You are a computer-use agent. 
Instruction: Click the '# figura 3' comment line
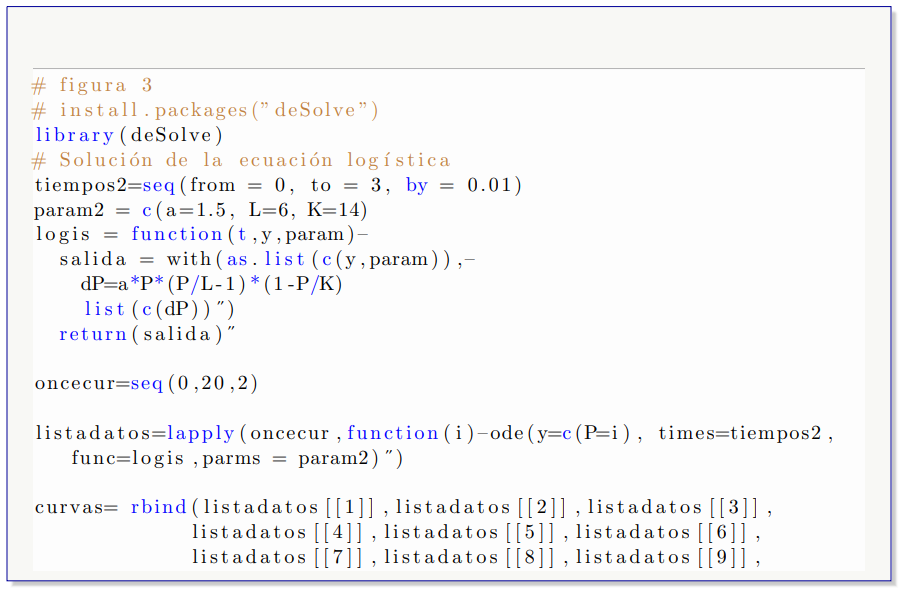[92, 86]
